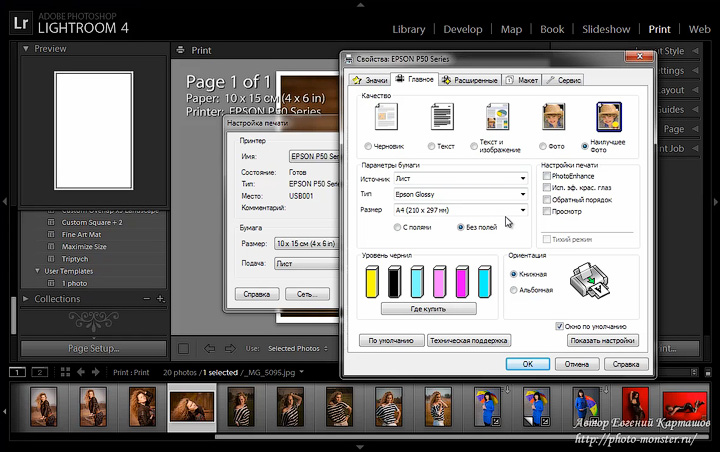The height and width of the screenshot is (452, 720).
Task: Click OK in printer properties
Action: coord(528,364)
